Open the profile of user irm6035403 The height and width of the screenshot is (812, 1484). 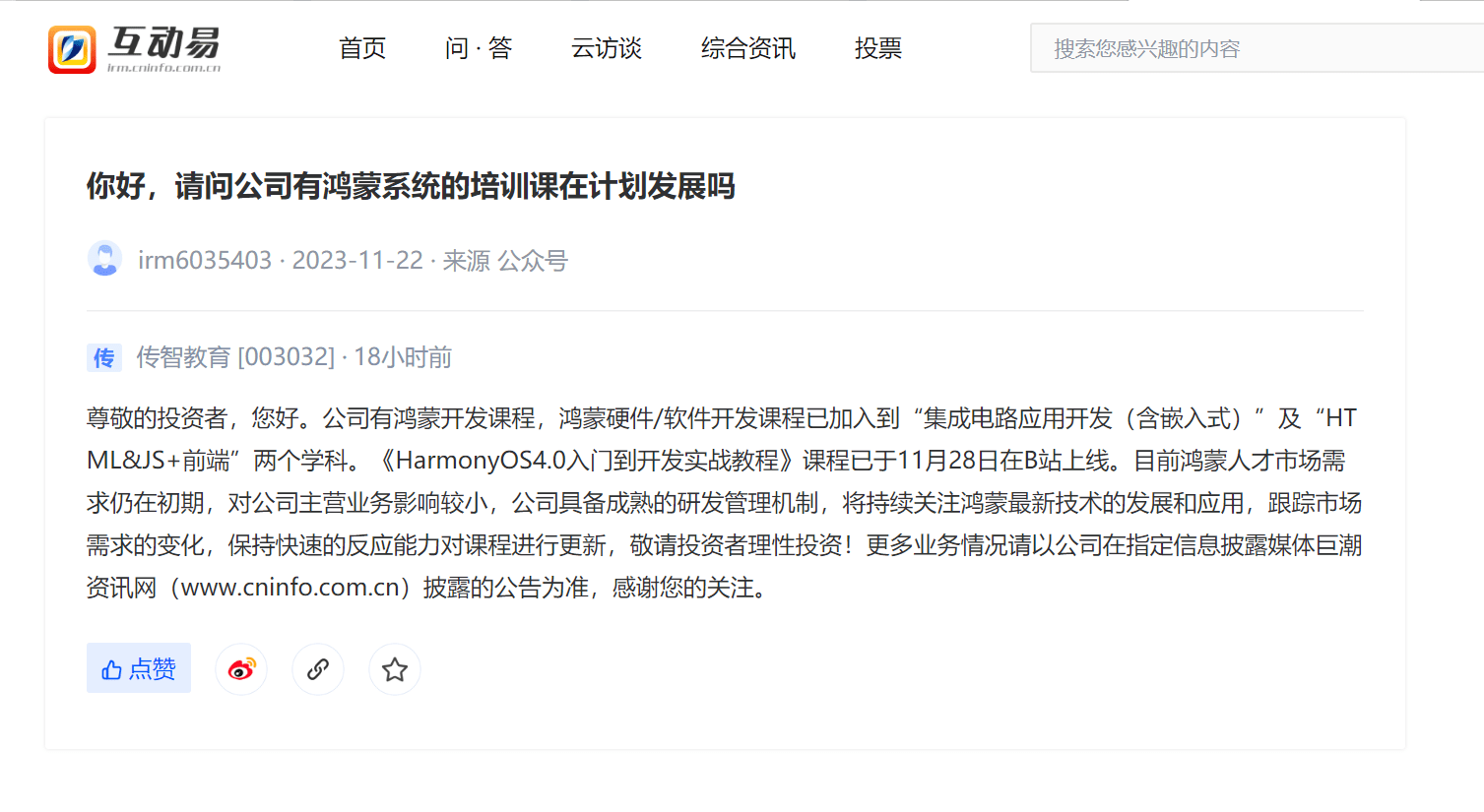(205, 260)
